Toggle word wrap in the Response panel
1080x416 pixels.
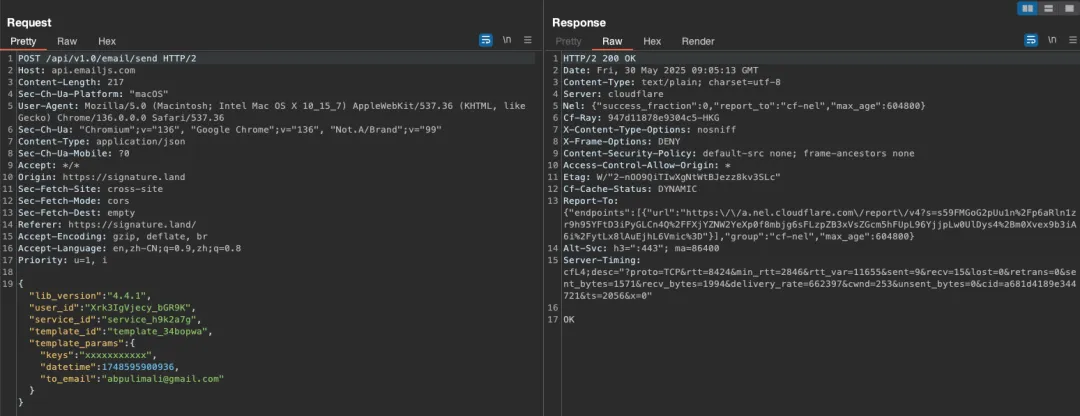click(1030, 40)
